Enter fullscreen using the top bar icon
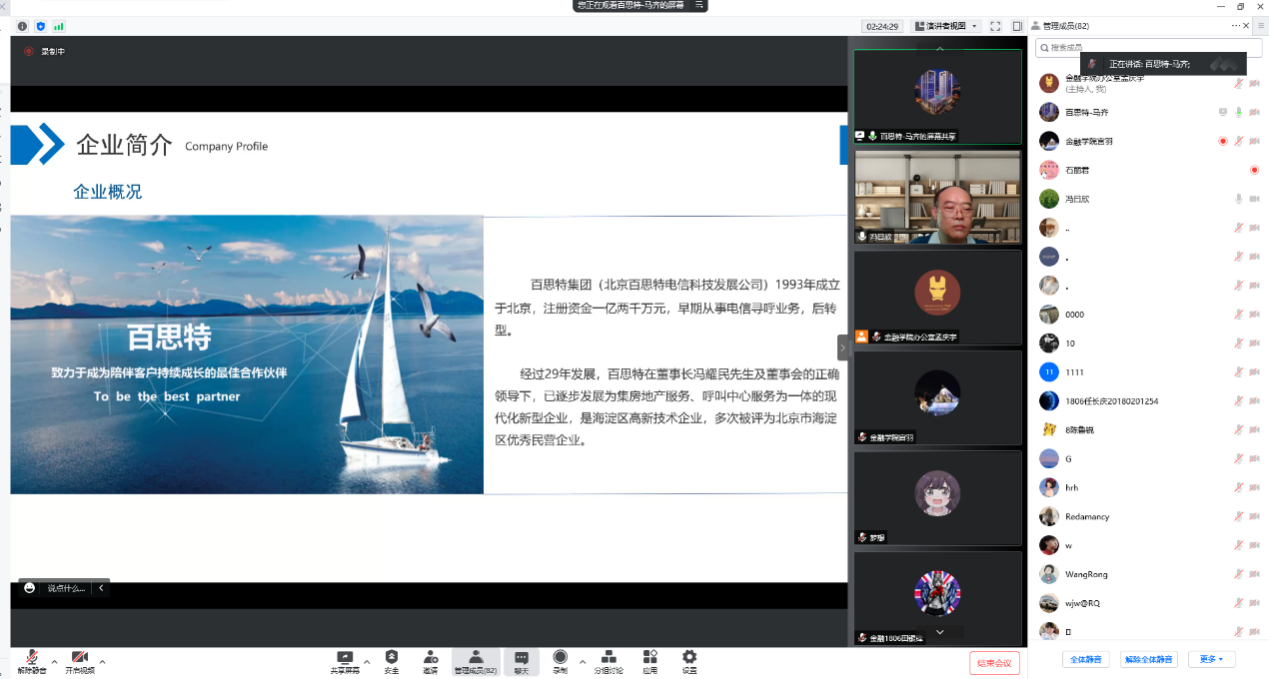1269x679 pixels. point(995,26)
